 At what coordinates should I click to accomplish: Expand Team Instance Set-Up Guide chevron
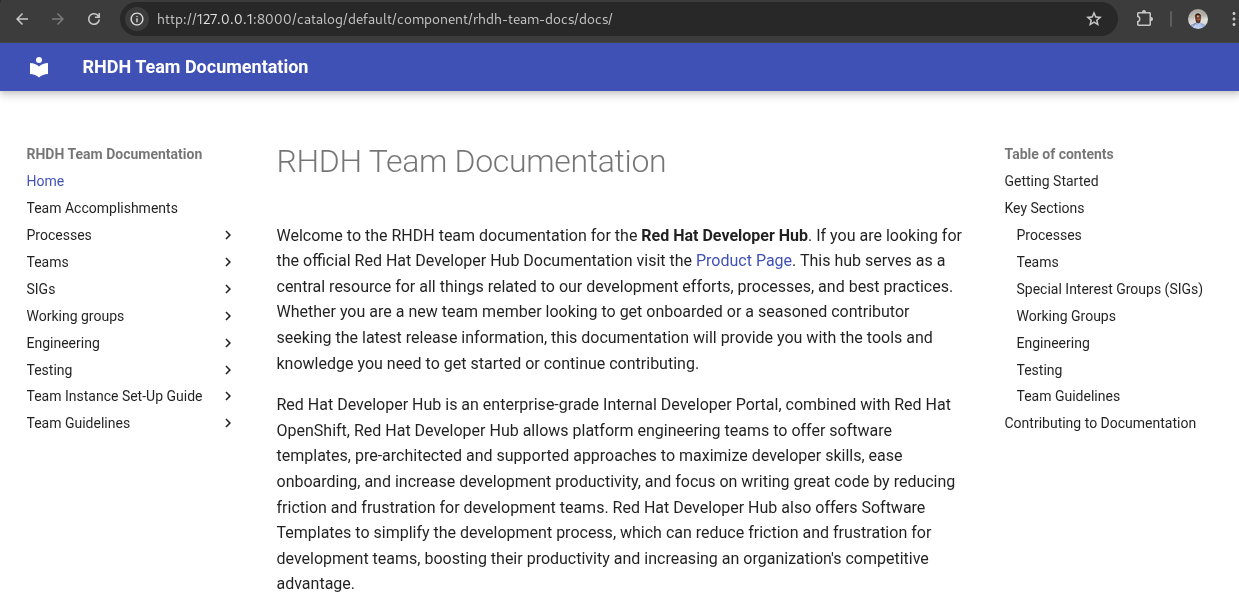(x=228, y=396)
